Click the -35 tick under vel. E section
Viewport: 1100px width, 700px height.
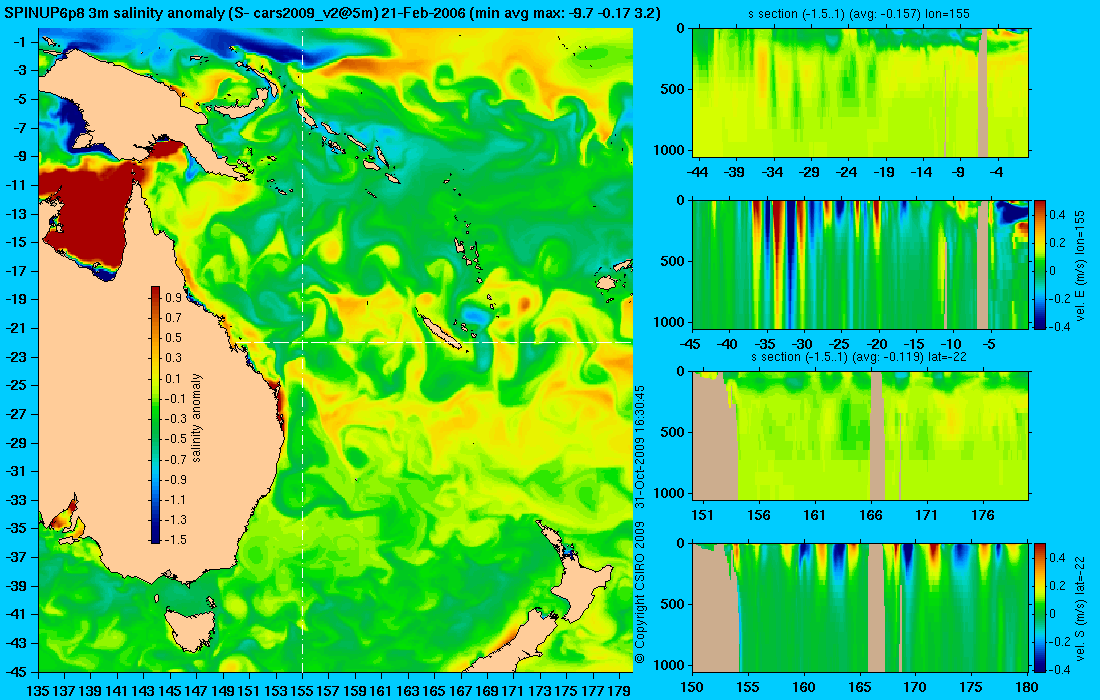[x=765, y=344]
